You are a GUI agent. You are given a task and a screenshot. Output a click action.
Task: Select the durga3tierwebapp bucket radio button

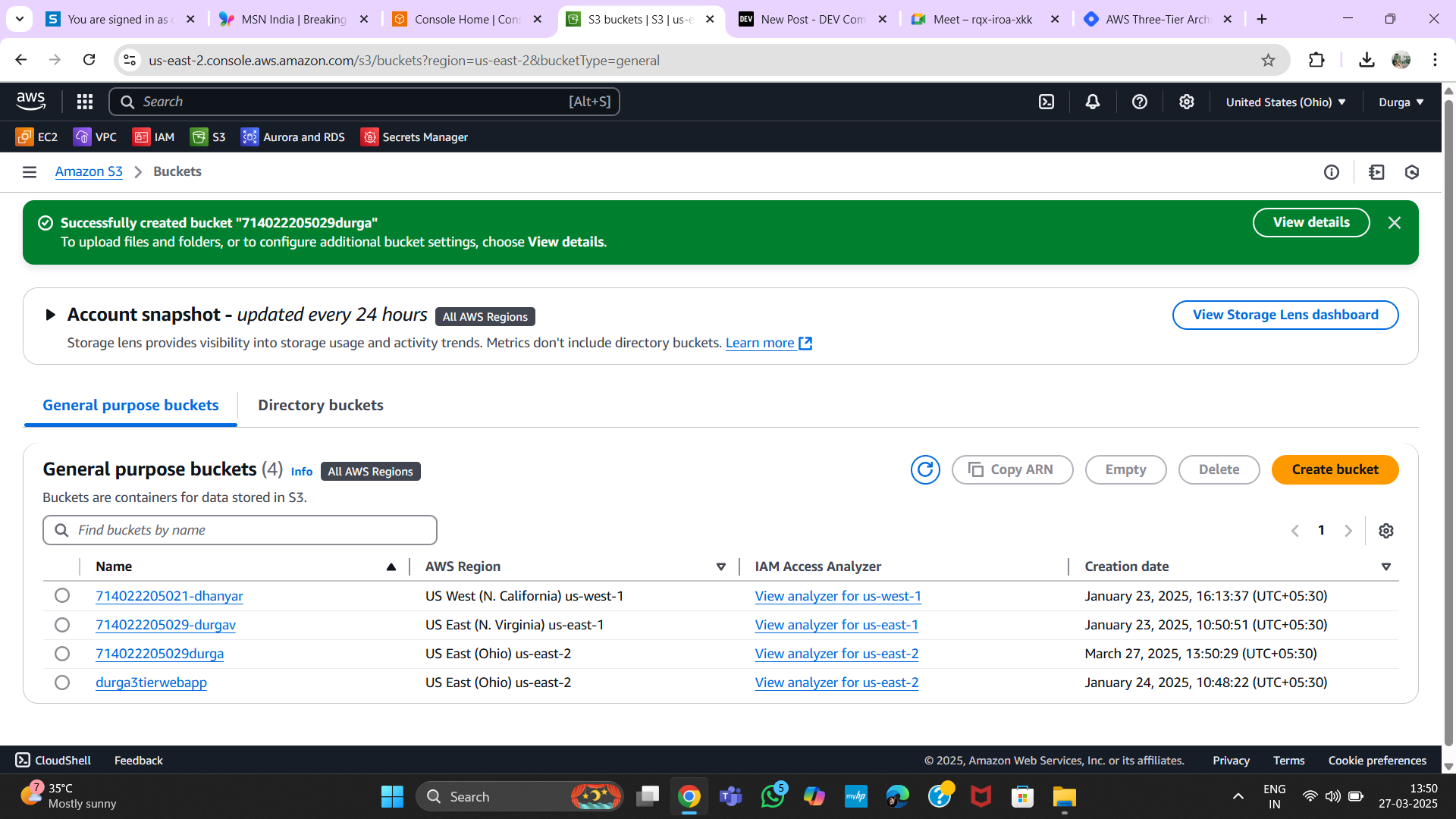tap(62, 682)
